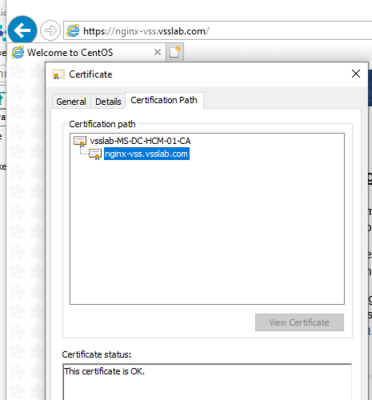Click the 'This certificate is OK.' status text
Viewport: 372px width, 400px height.
click(x=104, y=371)
